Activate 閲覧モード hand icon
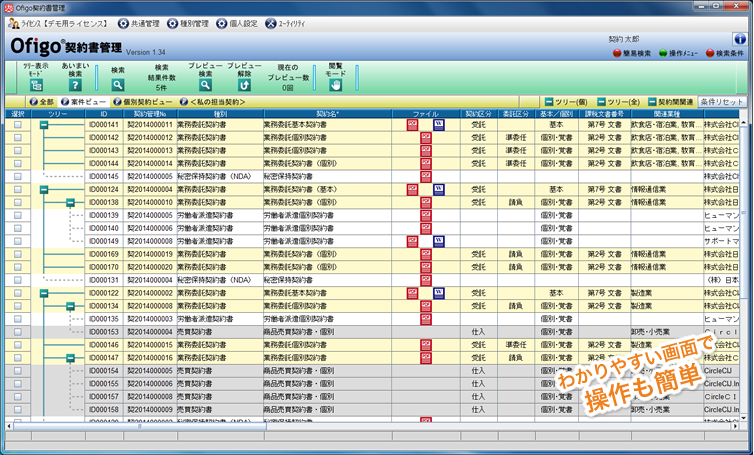 pos(336,85)
